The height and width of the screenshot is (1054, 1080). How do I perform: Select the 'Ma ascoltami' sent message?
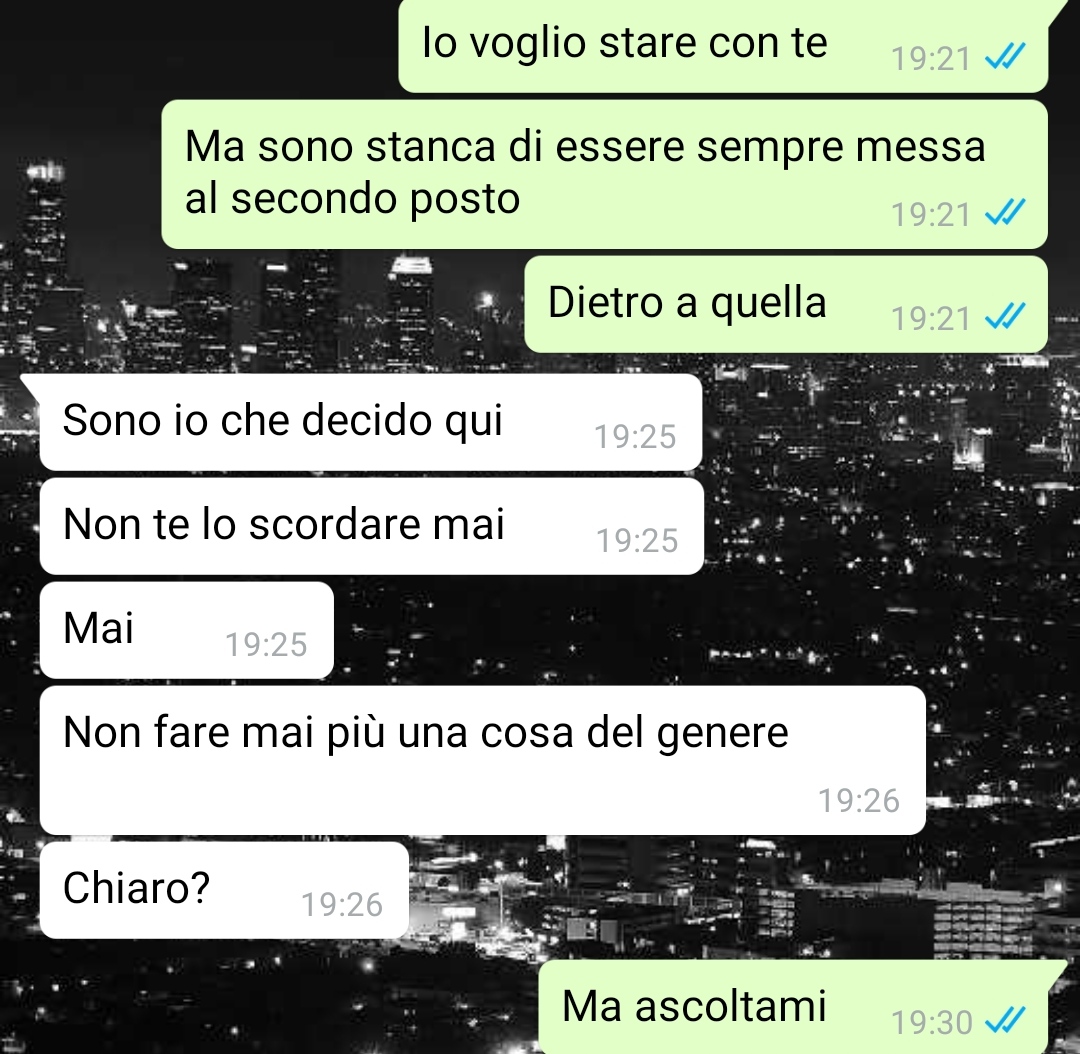coord(793,1007)
